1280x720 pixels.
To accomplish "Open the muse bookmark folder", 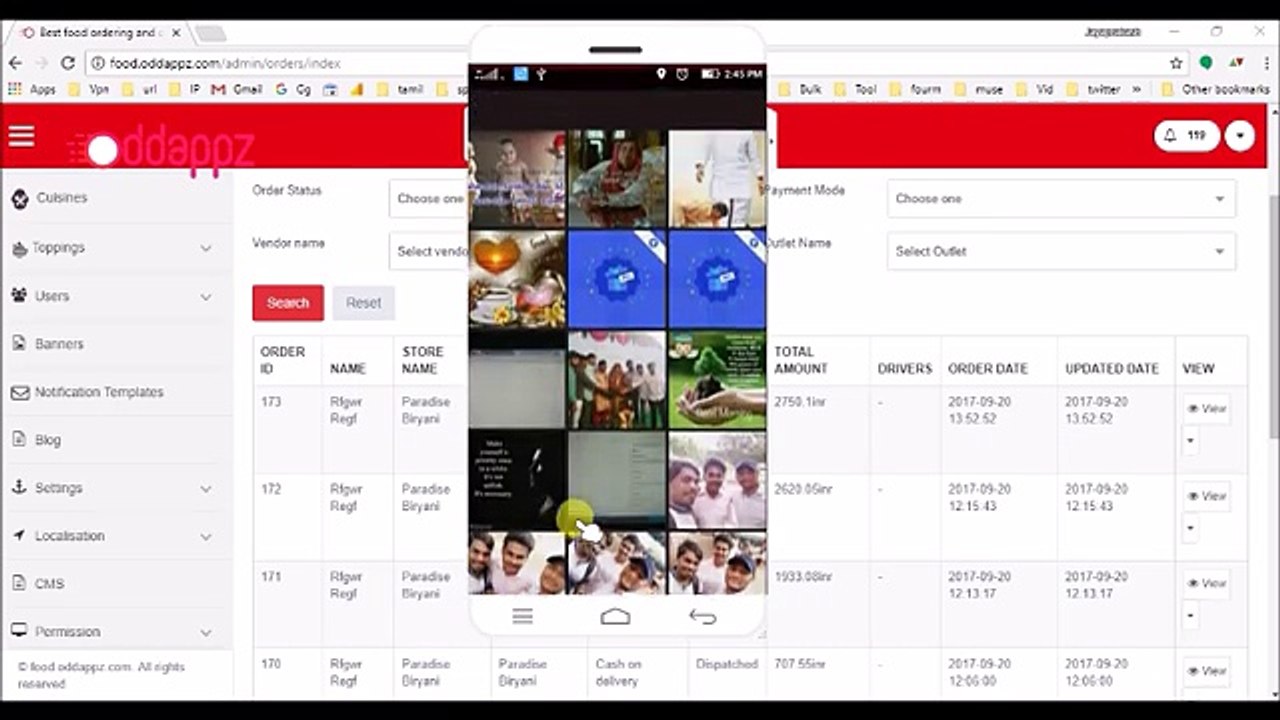I will (979, 89).
